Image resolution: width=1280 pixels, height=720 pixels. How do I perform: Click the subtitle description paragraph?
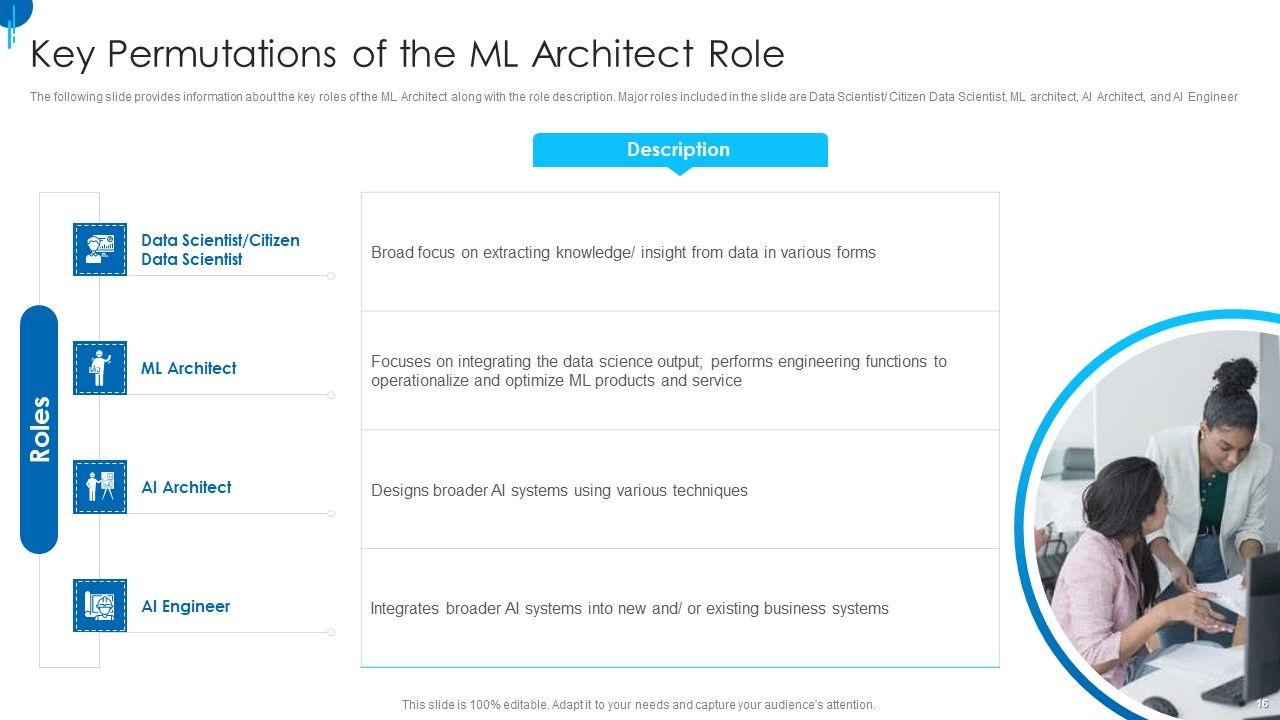pyautogui.click(x=633, y=97)
